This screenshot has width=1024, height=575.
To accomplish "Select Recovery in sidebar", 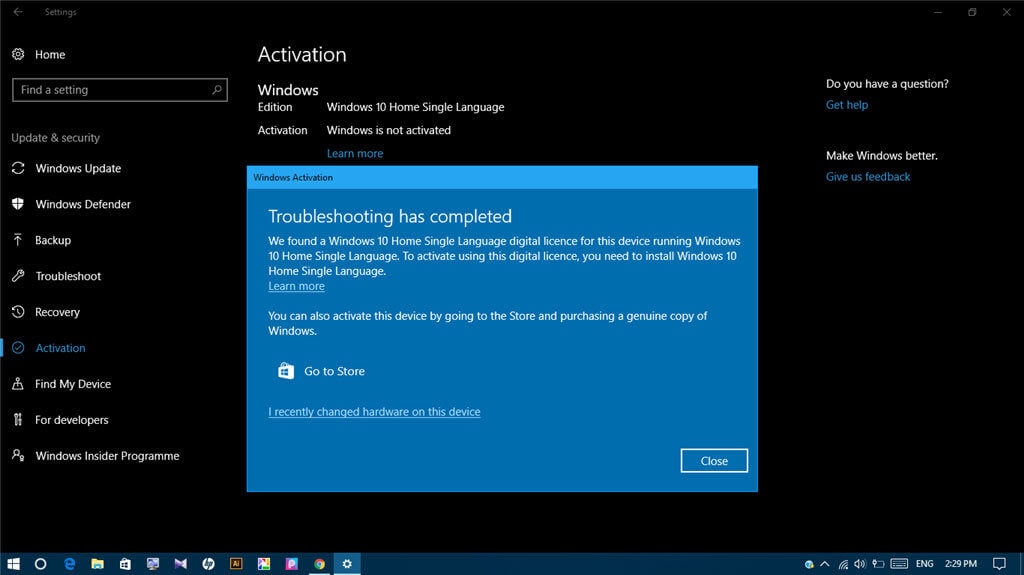I will click(57, 312).
